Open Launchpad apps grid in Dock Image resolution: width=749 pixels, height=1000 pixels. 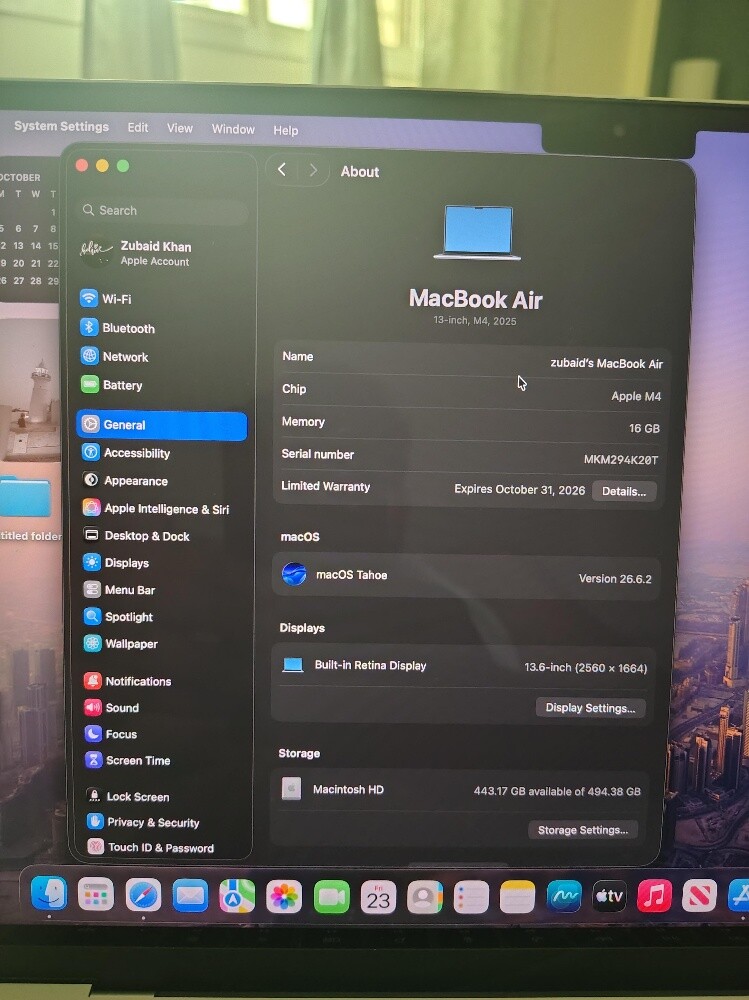pos(96,895)
